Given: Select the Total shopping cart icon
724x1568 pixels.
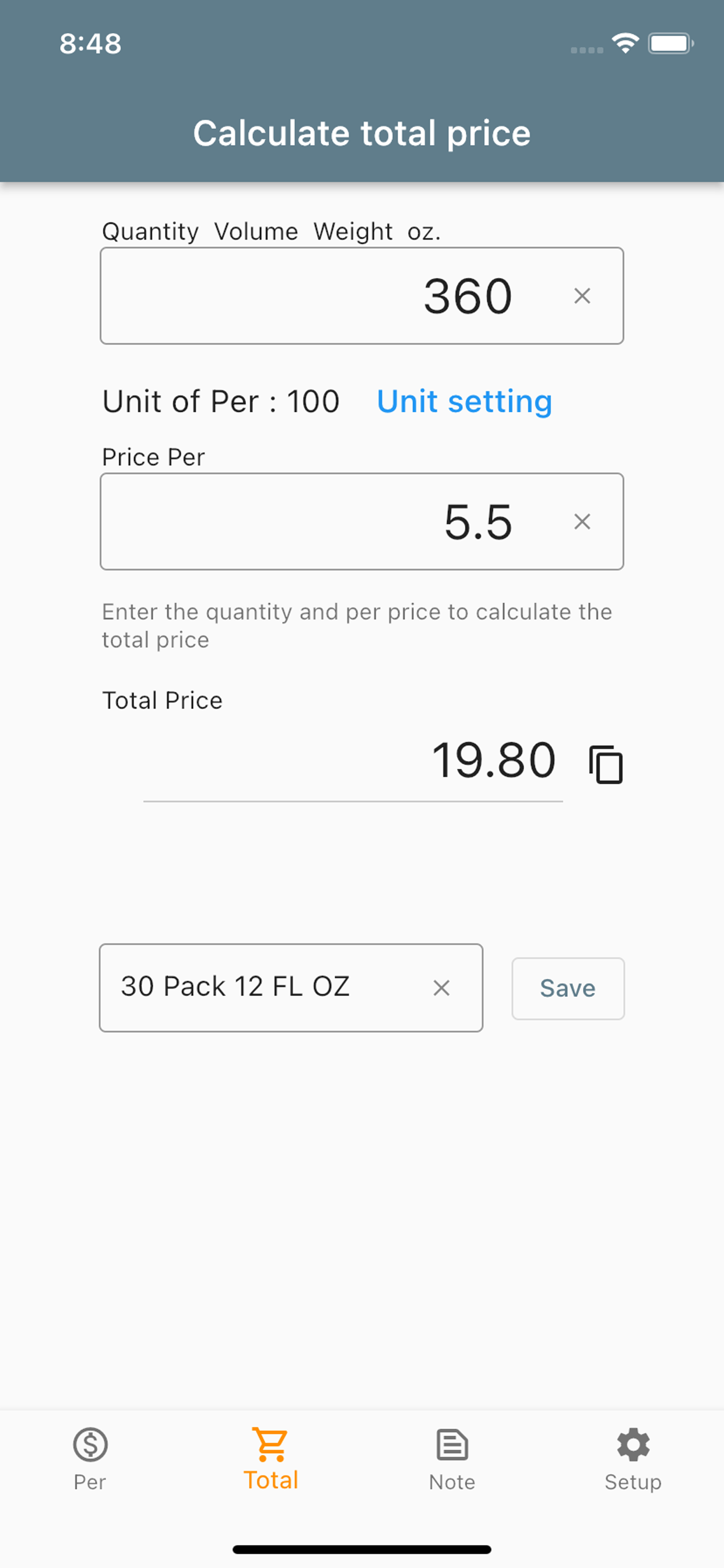Looking at the screenshot, I should (270, 1444).
